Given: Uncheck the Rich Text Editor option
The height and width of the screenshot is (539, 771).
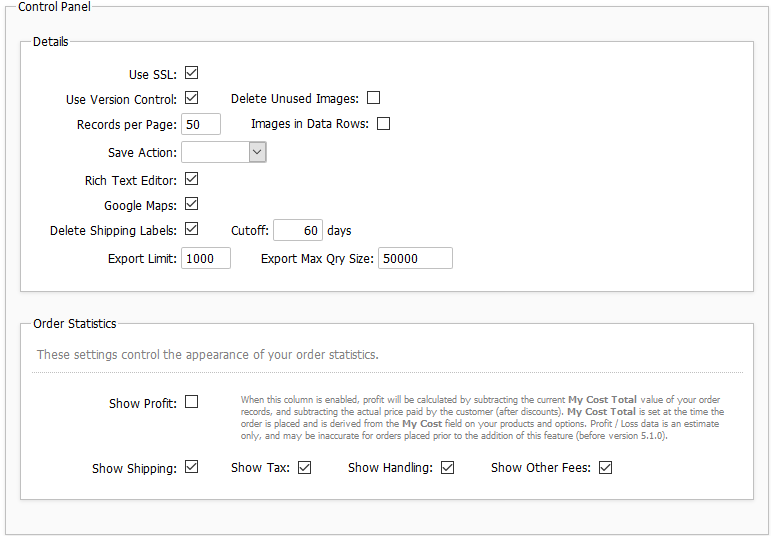Looking at the screenshot, I should pyautogui.click(x=191, y=179).
